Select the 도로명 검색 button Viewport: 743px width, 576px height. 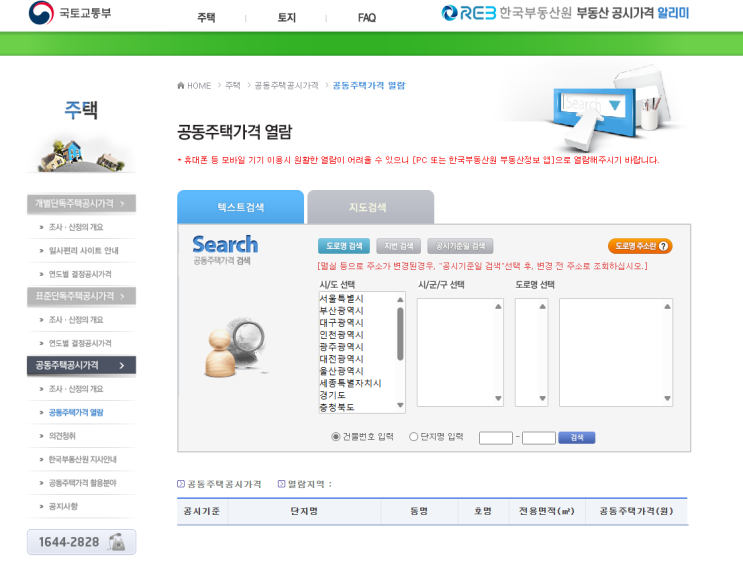click(x=344, y=246)
